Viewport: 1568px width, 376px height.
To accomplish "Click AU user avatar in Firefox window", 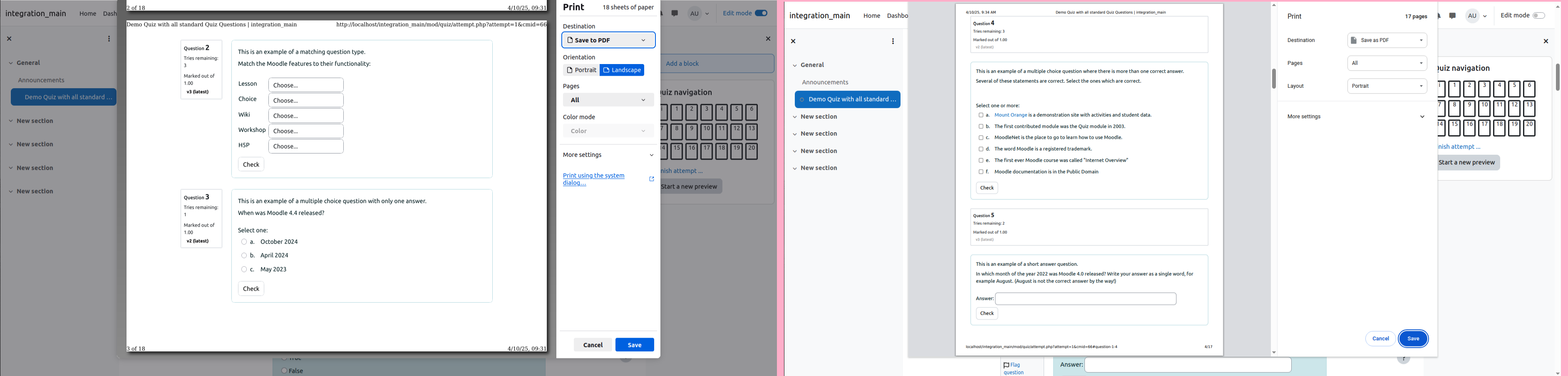I will click(x=695, y=13).
